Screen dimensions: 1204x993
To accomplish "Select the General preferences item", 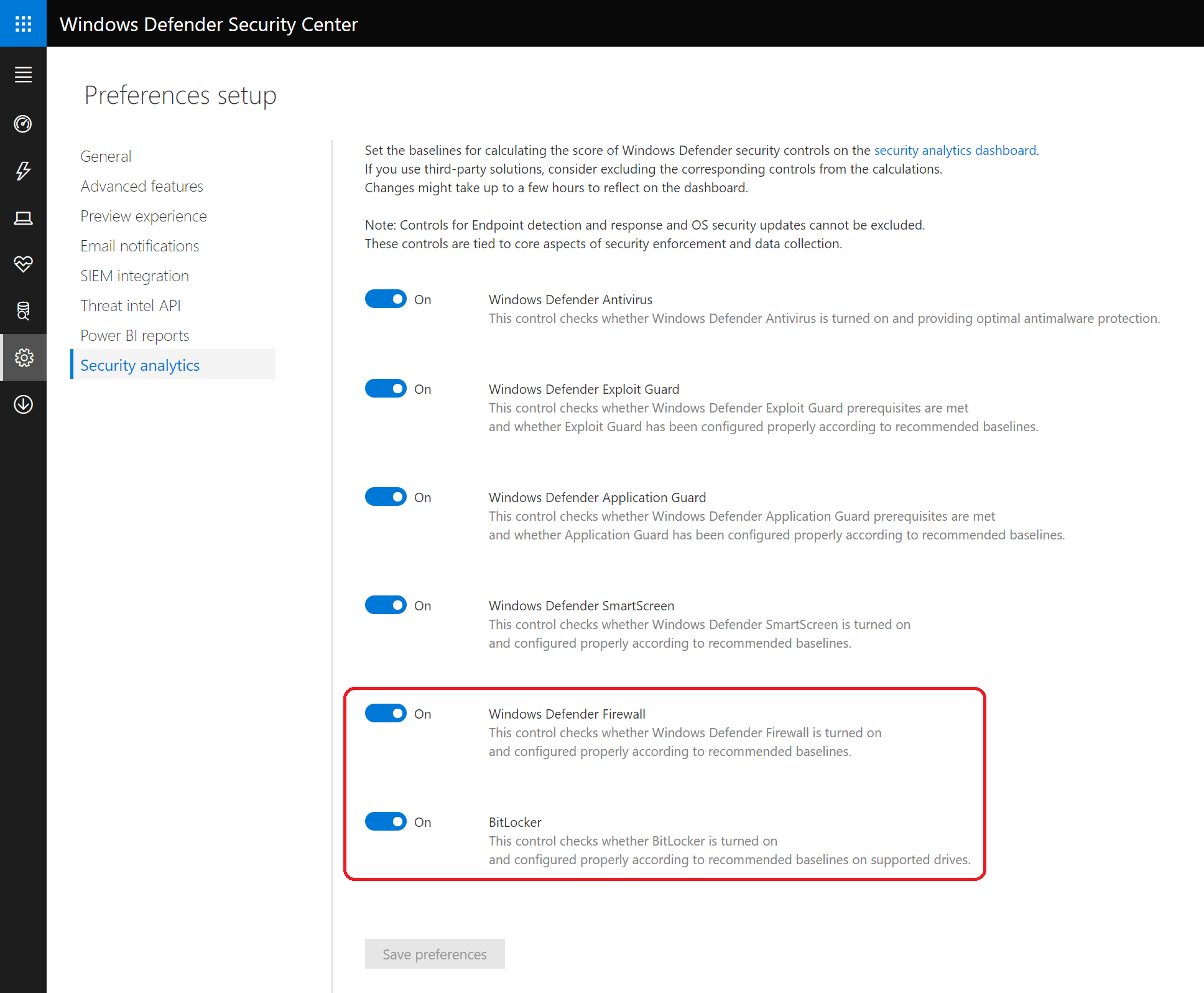I will (x=106, y=156).
